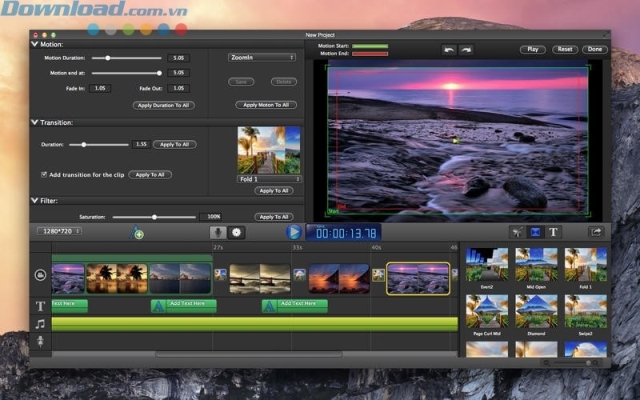The height and width of the screenshot is (400, 640).
Task: Click the Apply Duration To All button
Action: coord(165,105)
